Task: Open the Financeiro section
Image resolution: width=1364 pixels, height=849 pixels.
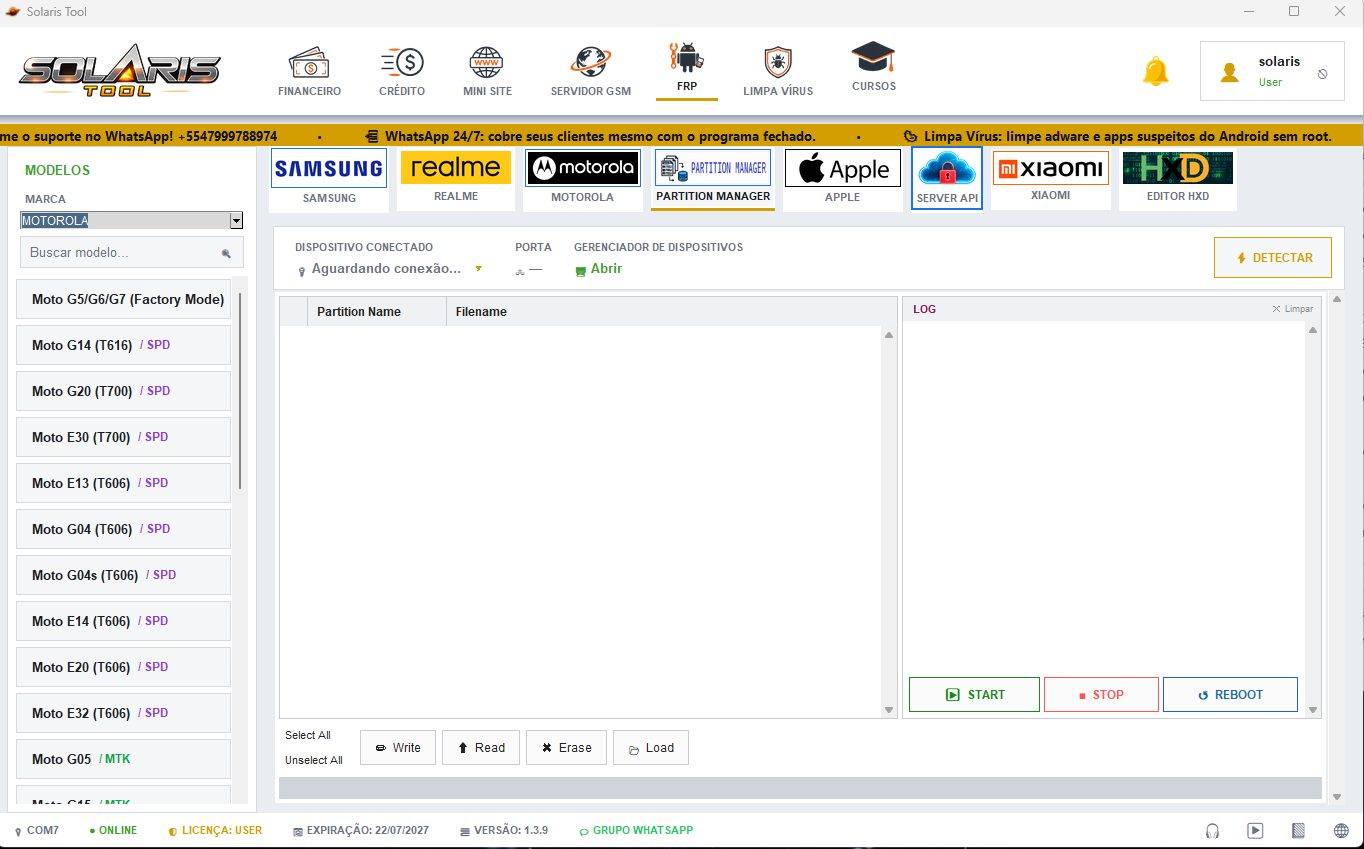Action: [309, 72]
